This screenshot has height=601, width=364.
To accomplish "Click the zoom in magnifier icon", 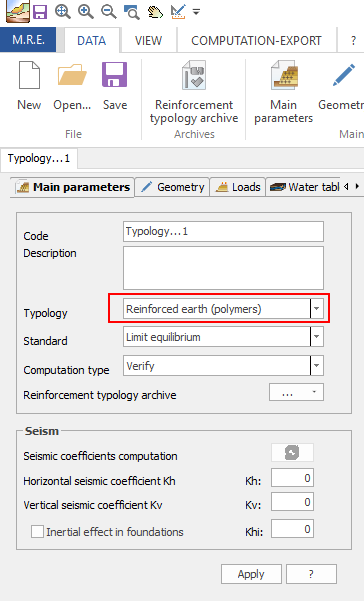I will [85, 12].
